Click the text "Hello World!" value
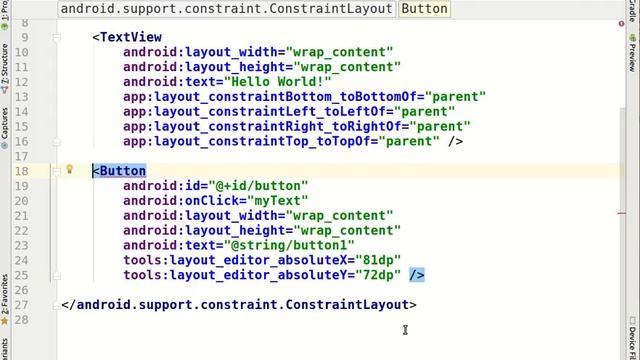640x360 pixels. click(x=278, y=82)
